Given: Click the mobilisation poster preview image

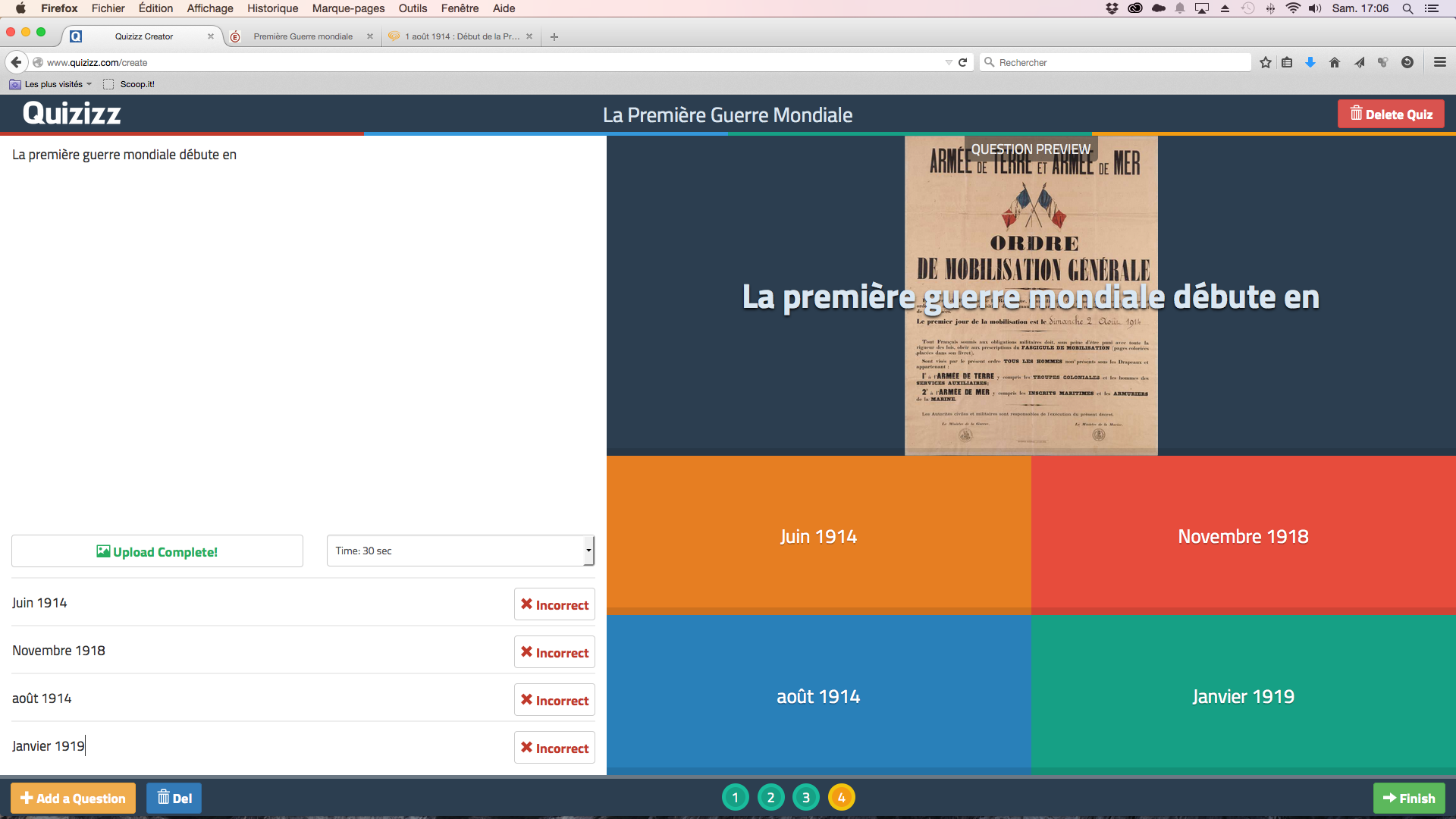Looking at the screenshot, I should (1031, 296).
